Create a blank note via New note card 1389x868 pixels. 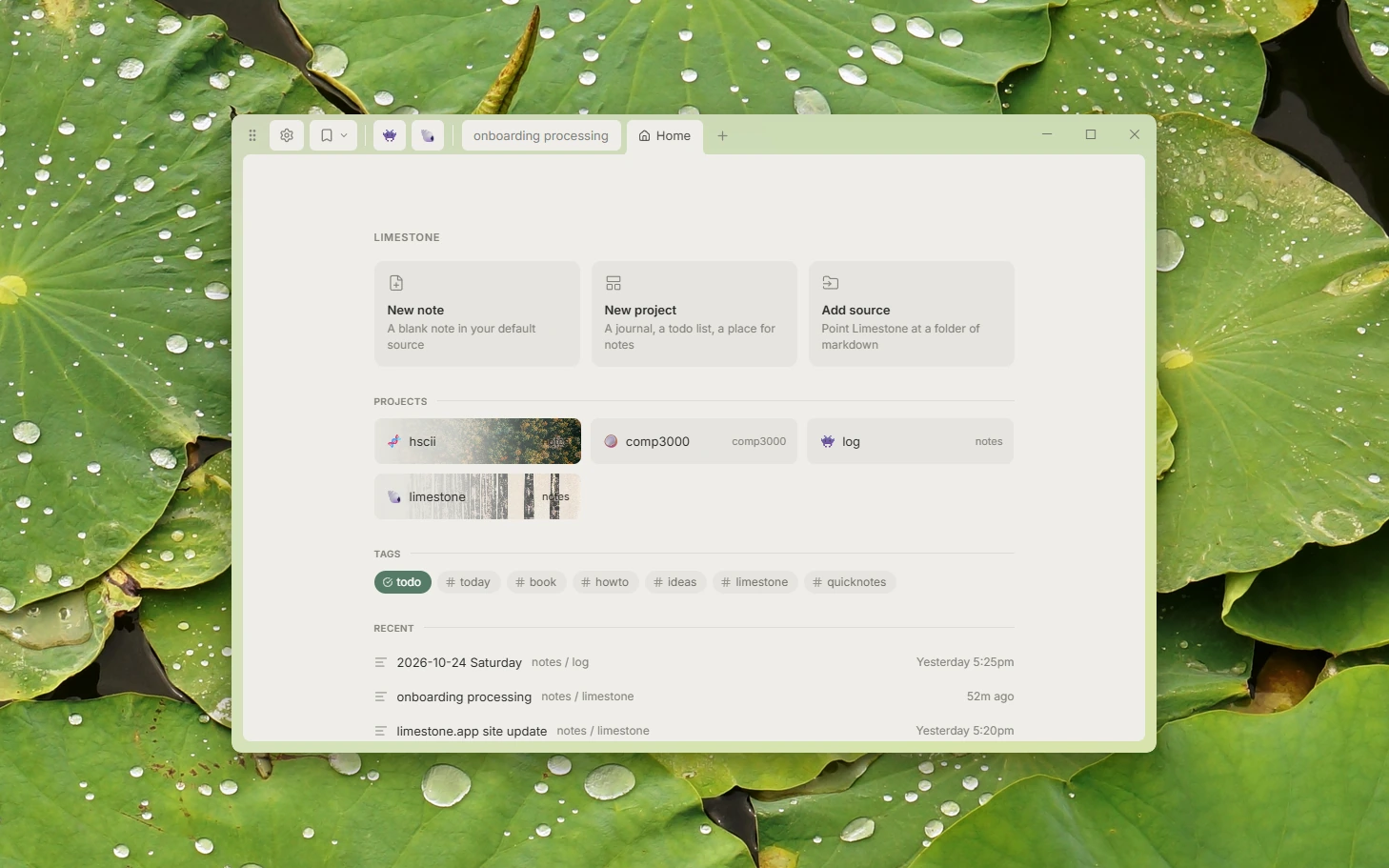[x=477, y=313]
